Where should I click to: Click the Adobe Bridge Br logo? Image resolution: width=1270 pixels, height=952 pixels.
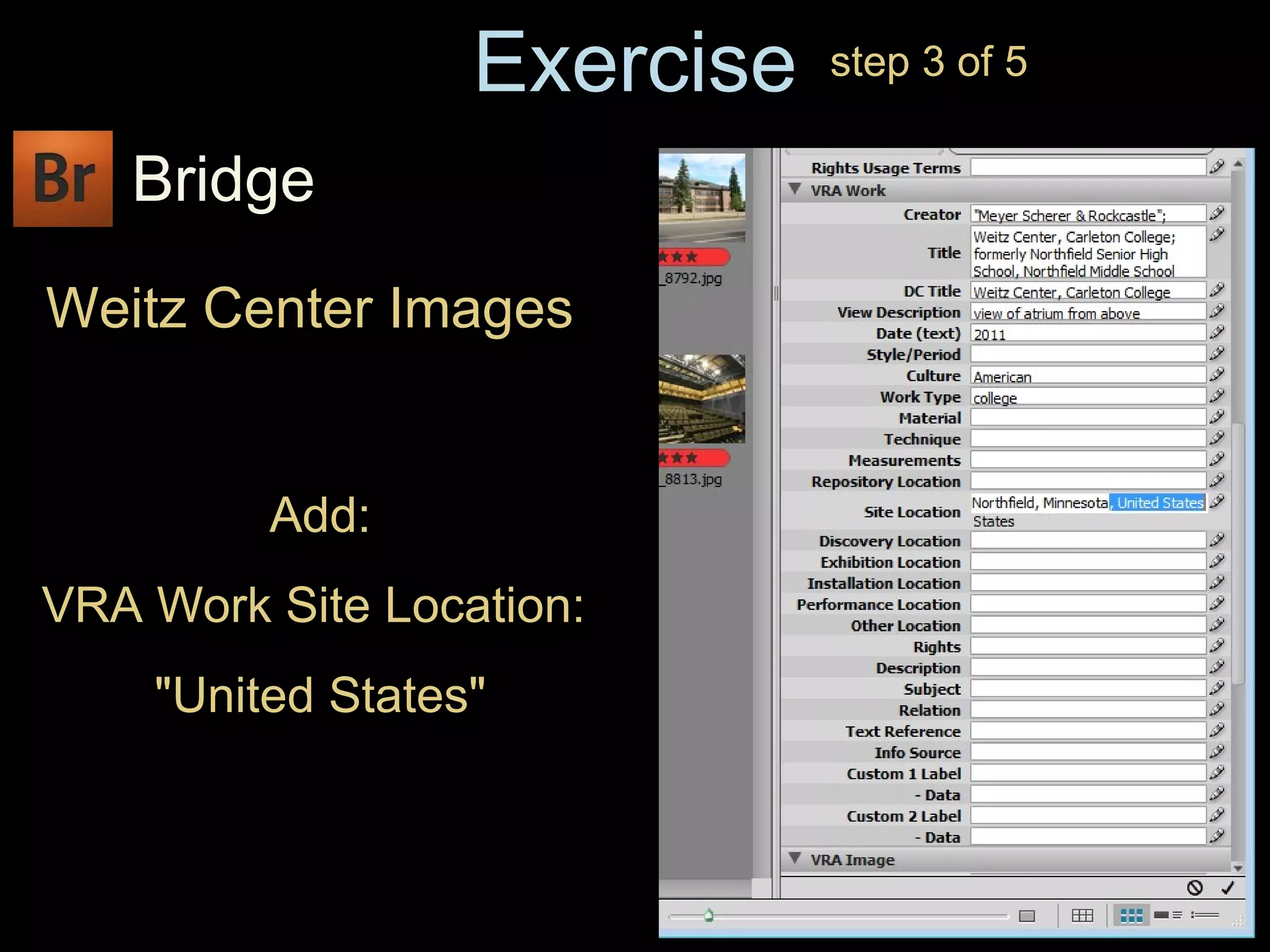(63, 178)
